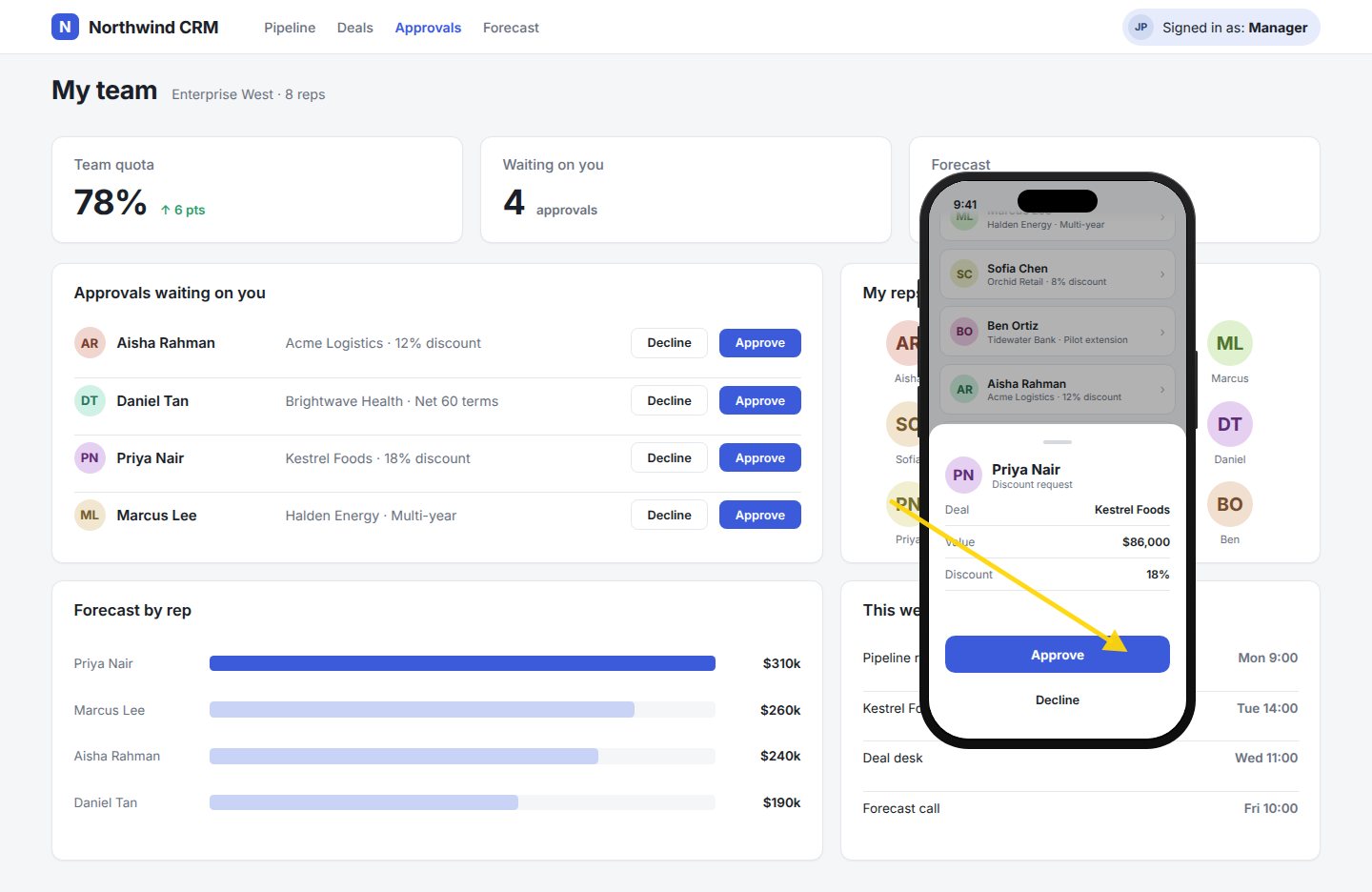The image size is (1372, 892).
Task: Click the 'Signed in as: Manager' badge
Action: point(1221,28)
